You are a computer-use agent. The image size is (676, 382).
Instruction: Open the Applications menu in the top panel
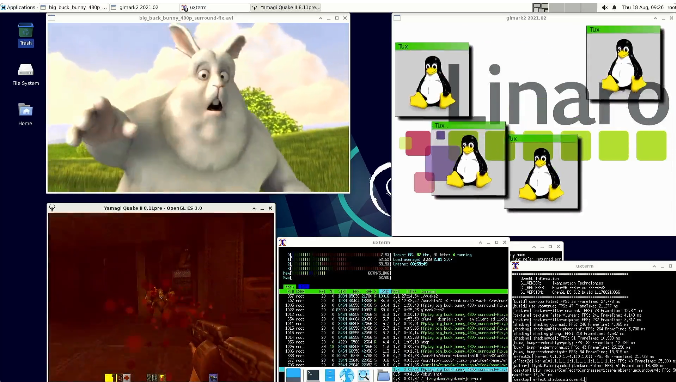click(x=19, y=7)
